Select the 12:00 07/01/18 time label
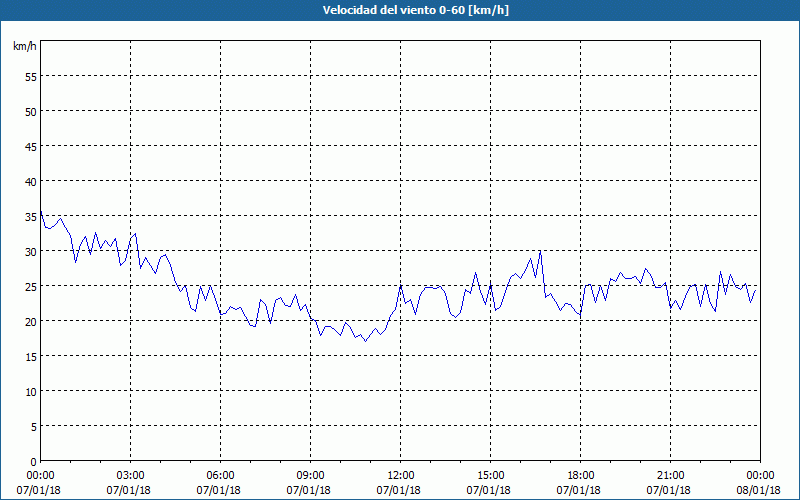The image size is (800, 500). tap(399, 483)
